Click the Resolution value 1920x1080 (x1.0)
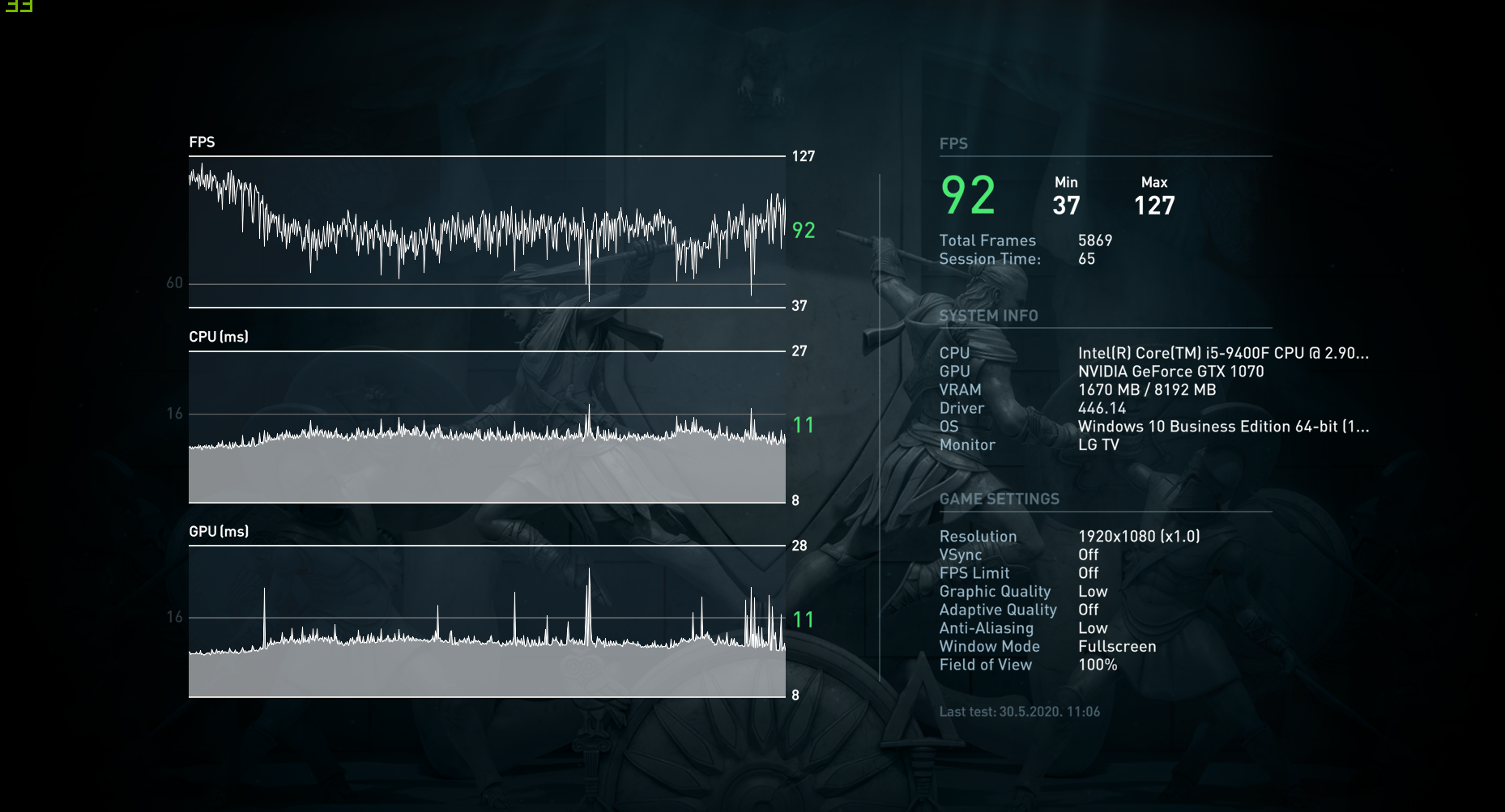 click(x=1139, y=536)
